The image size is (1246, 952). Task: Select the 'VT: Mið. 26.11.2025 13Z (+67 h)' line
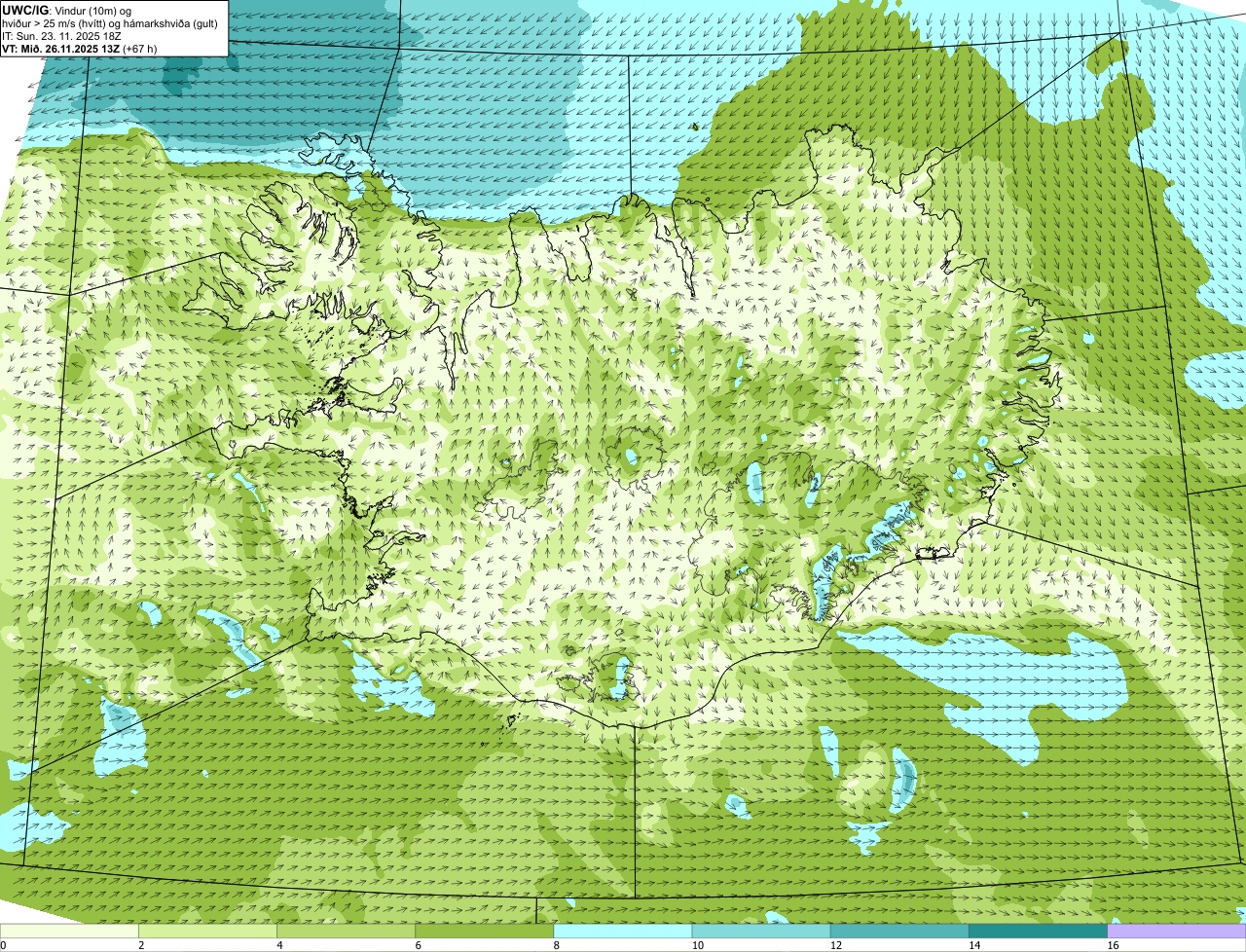click(80, 49)
